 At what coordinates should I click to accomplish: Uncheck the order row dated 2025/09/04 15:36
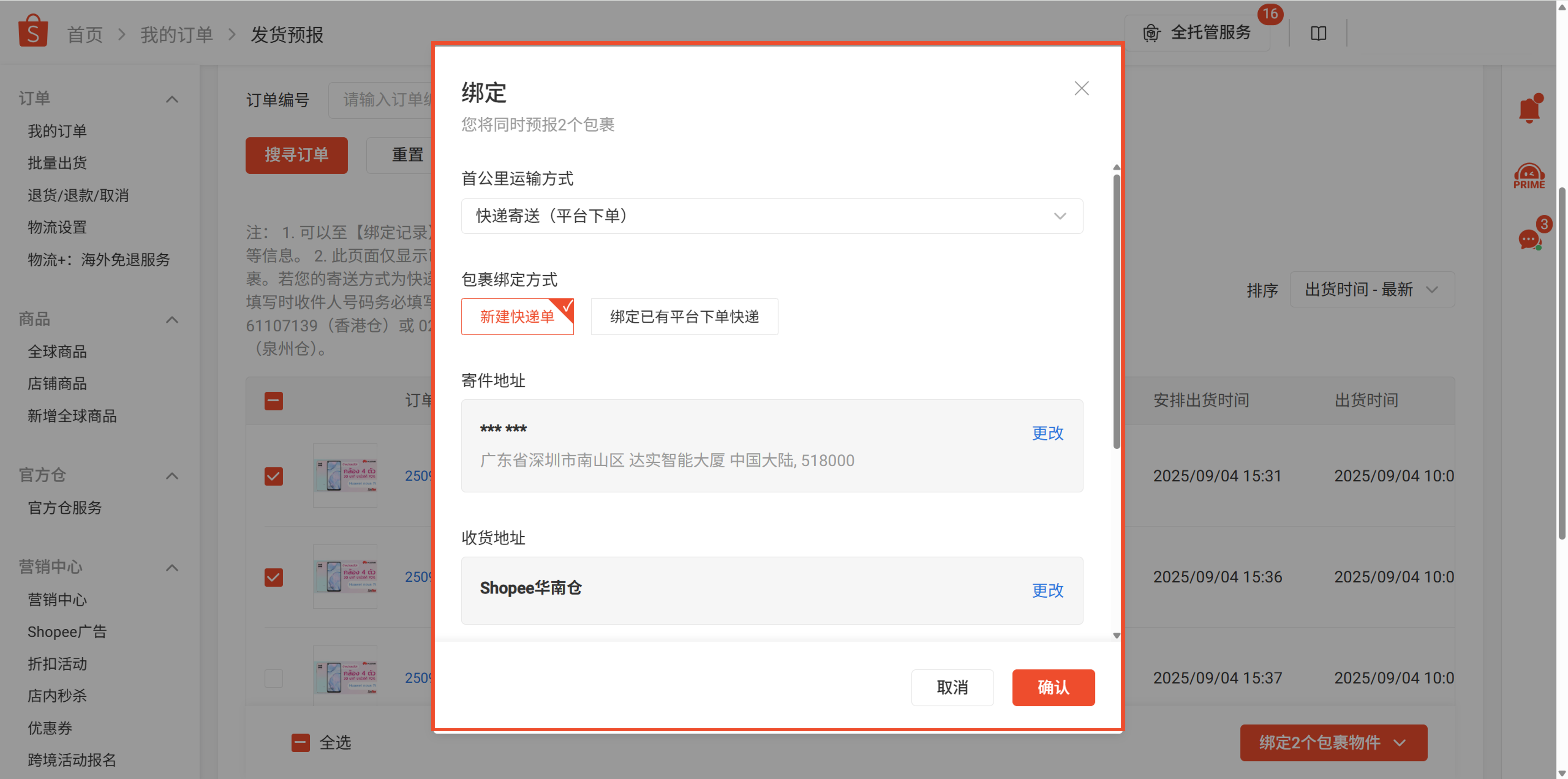pyautogui.click(x=274, y=577)
